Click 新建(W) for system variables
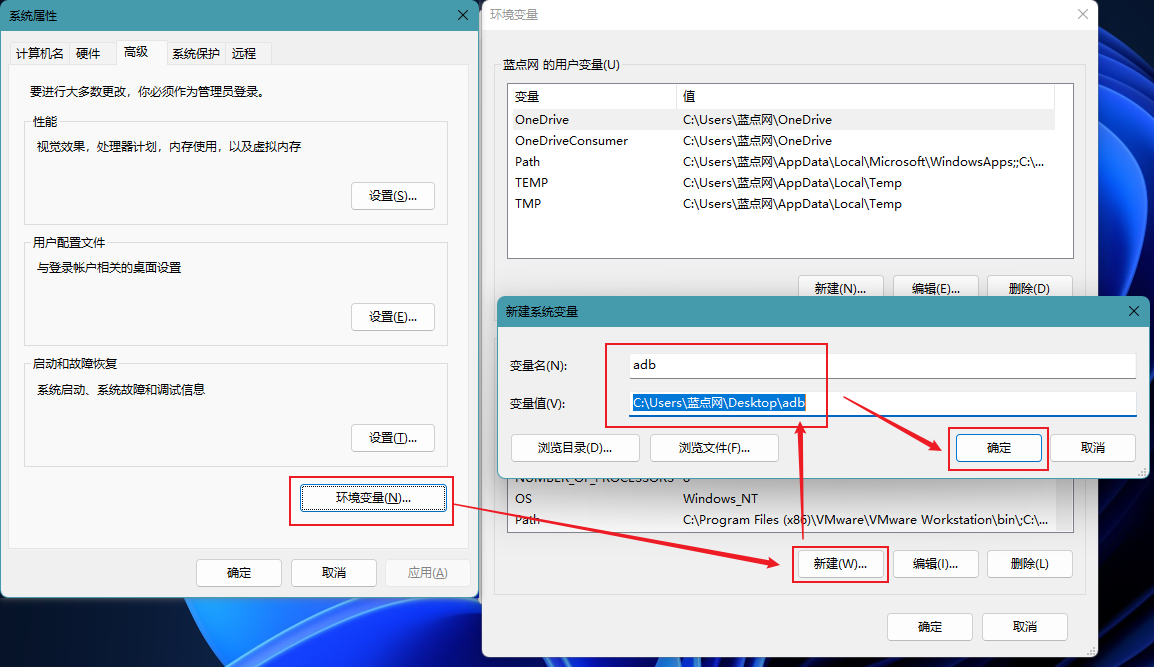The width and height of the screenshot is (1154, 667). [x=839, y=564]
